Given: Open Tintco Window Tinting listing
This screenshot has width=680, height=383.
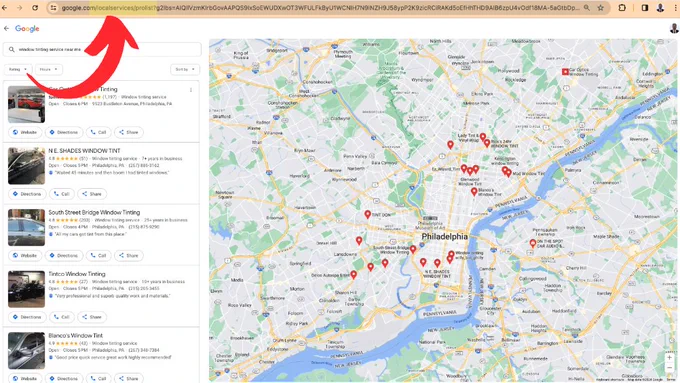Looking at the screenshot, I should click(x=77, y=274).
